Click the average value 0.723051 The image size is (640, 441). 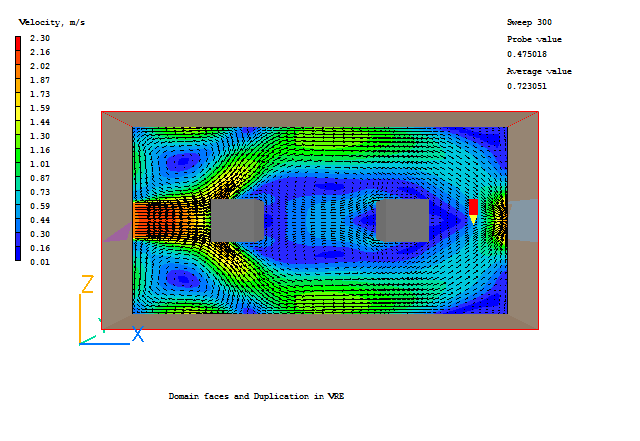(527, 86)
